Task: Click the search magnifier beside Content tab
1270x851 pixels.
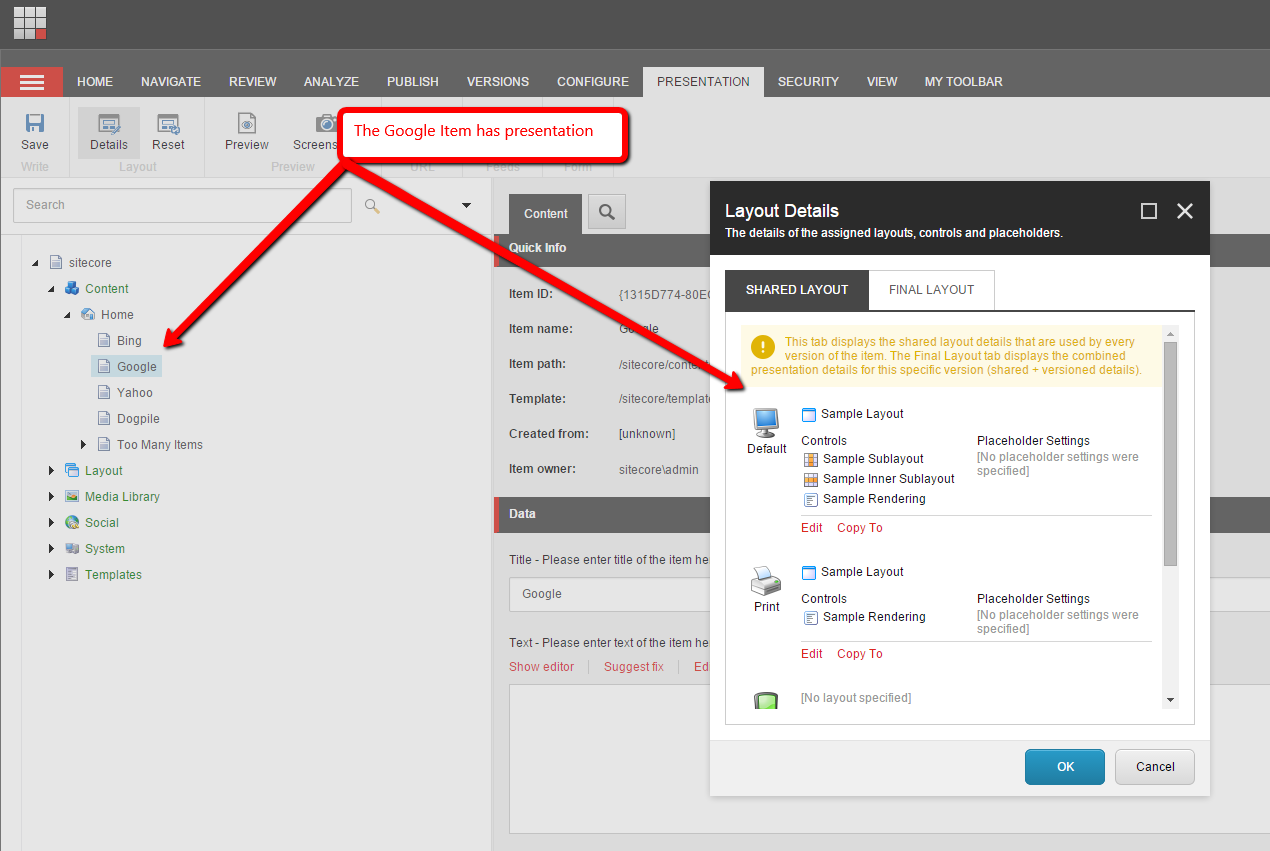Action: tap(606, 211)
